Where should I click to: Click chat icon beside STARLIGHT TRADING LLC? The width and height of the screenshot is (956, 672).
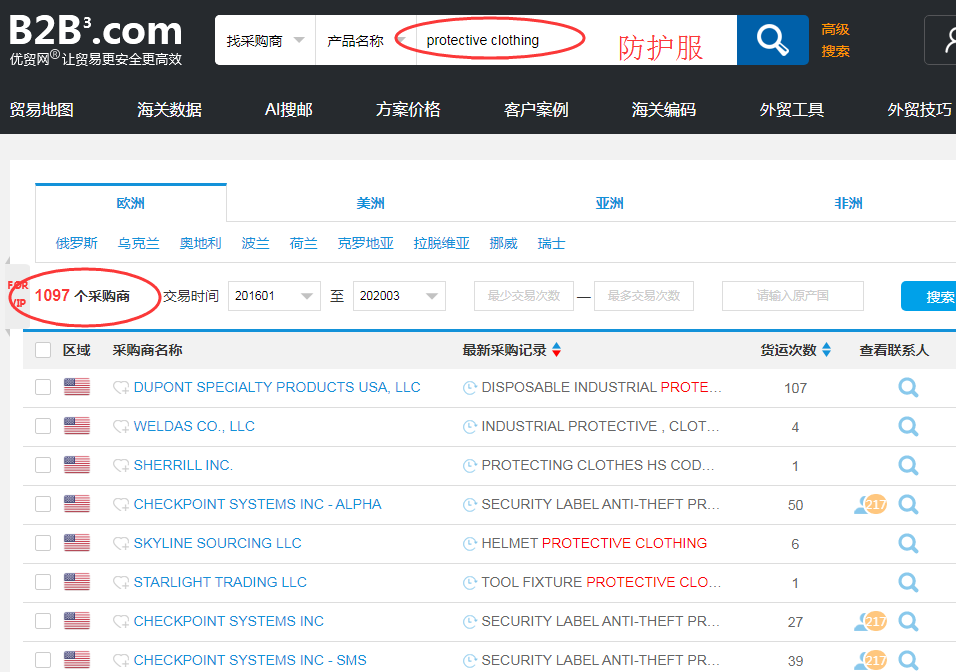click(121, 583)
